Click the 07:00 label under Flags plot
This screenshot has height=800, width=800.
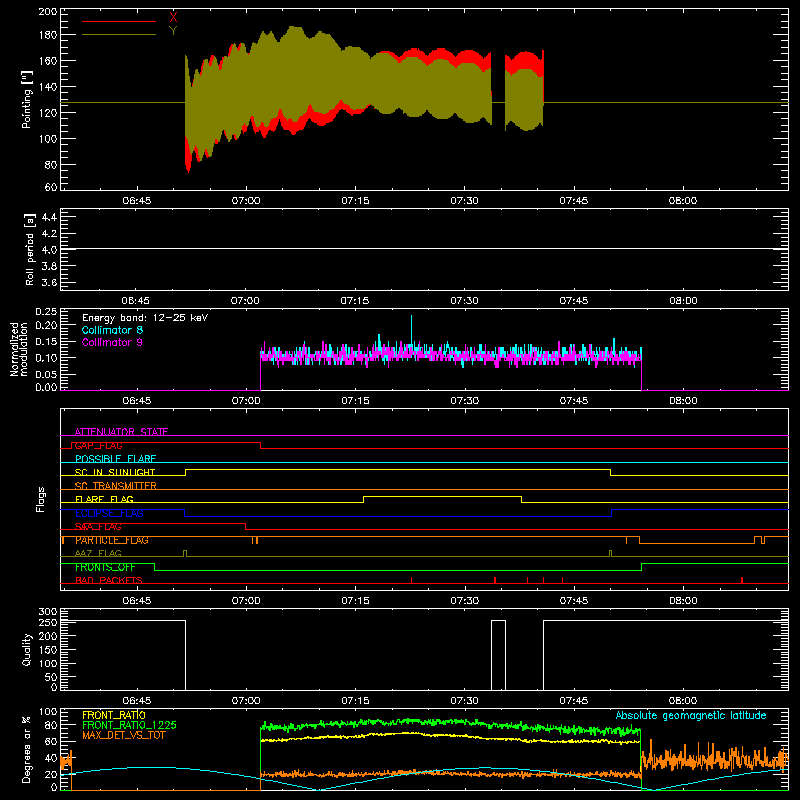pyautogui.click(x=246, y=601)
